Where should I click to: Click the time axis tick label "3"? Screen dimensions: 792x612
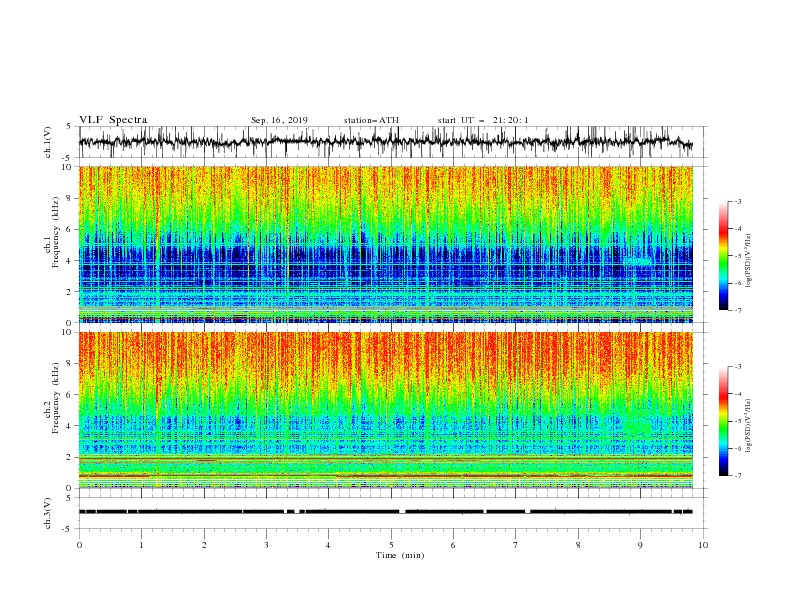(266, 545)
